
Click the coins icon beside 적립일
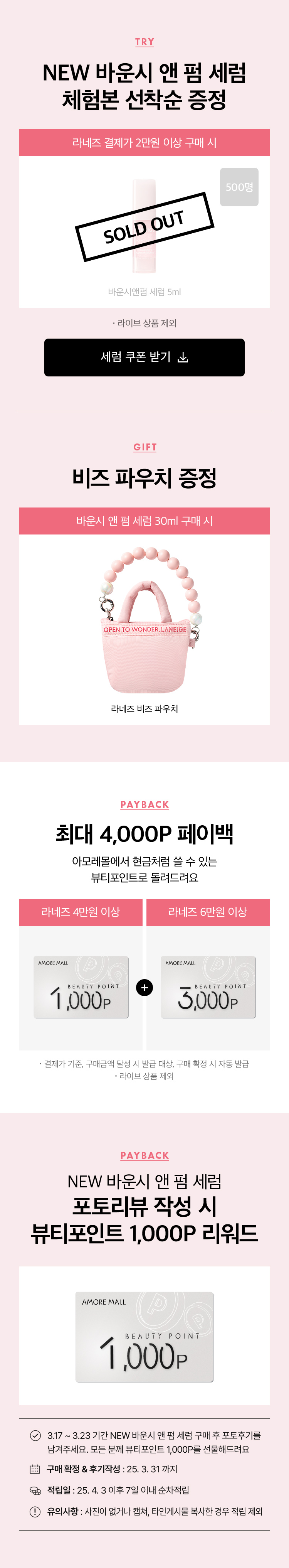pyautogui.click(x=35, y=1490)
